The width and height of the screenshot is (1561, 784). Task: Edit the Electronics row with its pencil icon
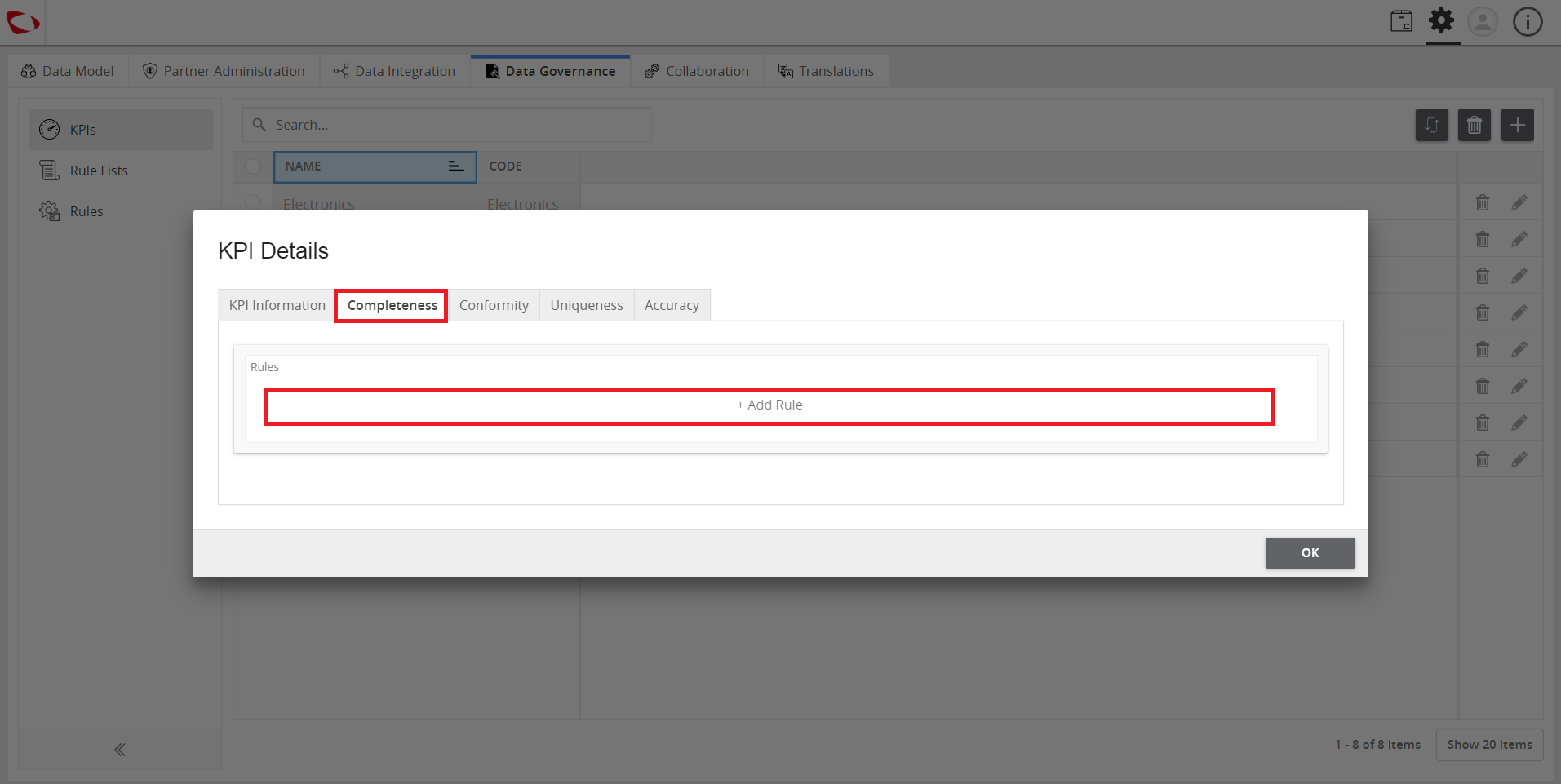(x=1519, y=202)
